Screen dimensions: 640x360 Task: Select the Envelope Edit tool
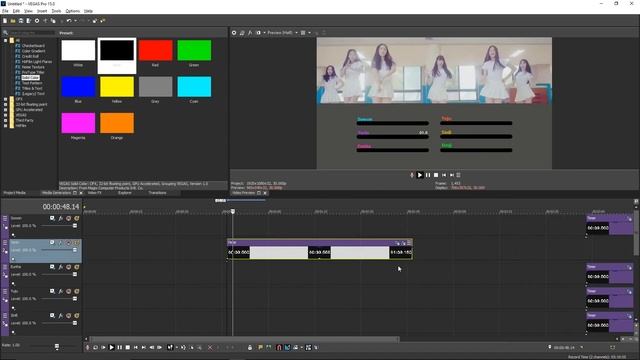tap(183, 347)
